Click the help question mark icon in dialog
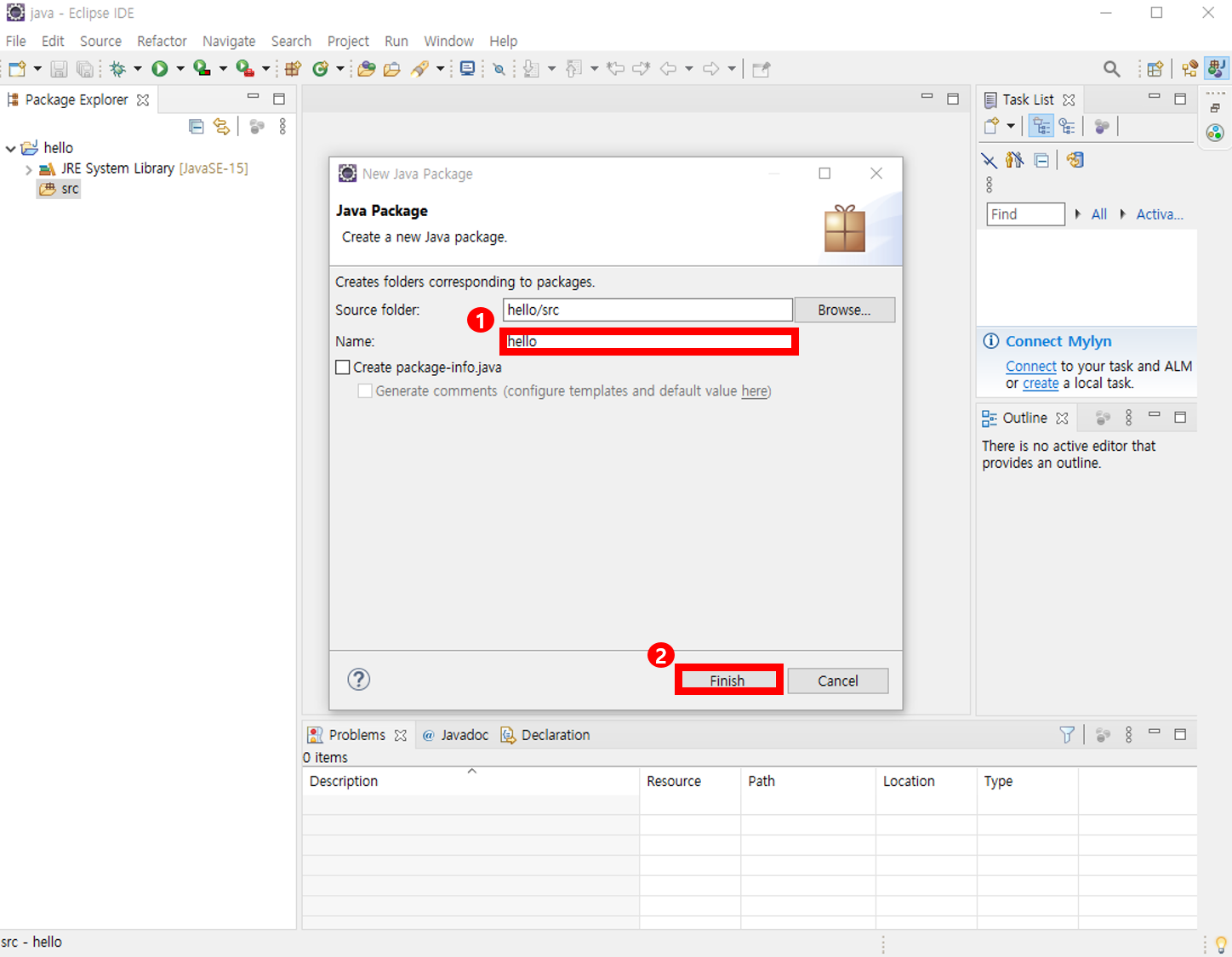Image resolution: width=1232 pixels, height=957 pixels. pyautogui.click(x=359, y=679)
